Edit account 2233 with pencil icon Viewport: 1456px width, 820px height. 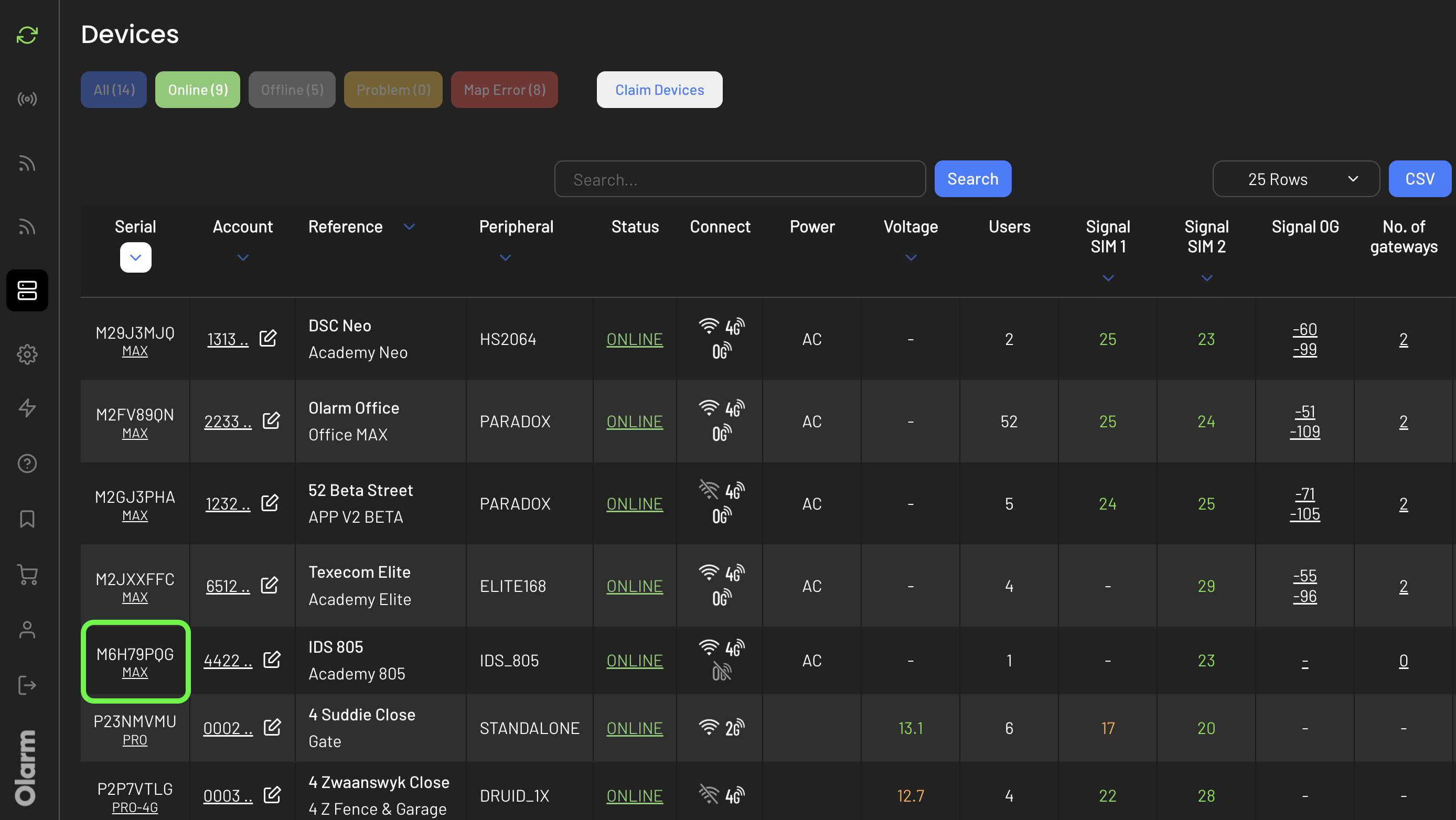click(x=271, y=420)
